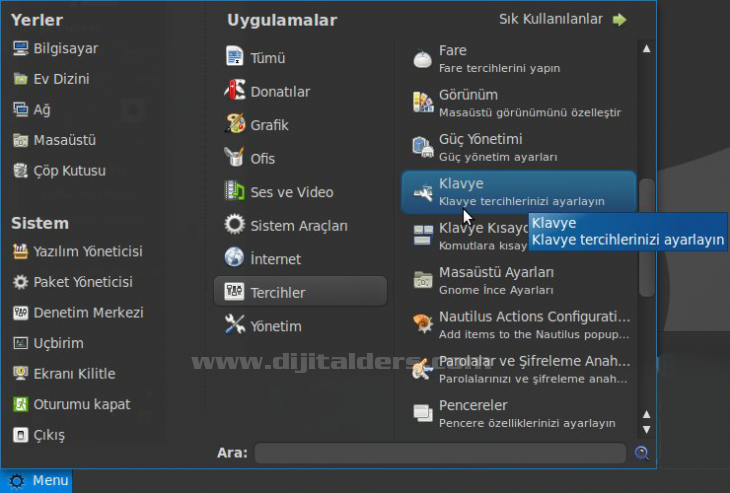Launch Uçbirim terminal icon
730x493 pixels.
[x=20, y=343]
